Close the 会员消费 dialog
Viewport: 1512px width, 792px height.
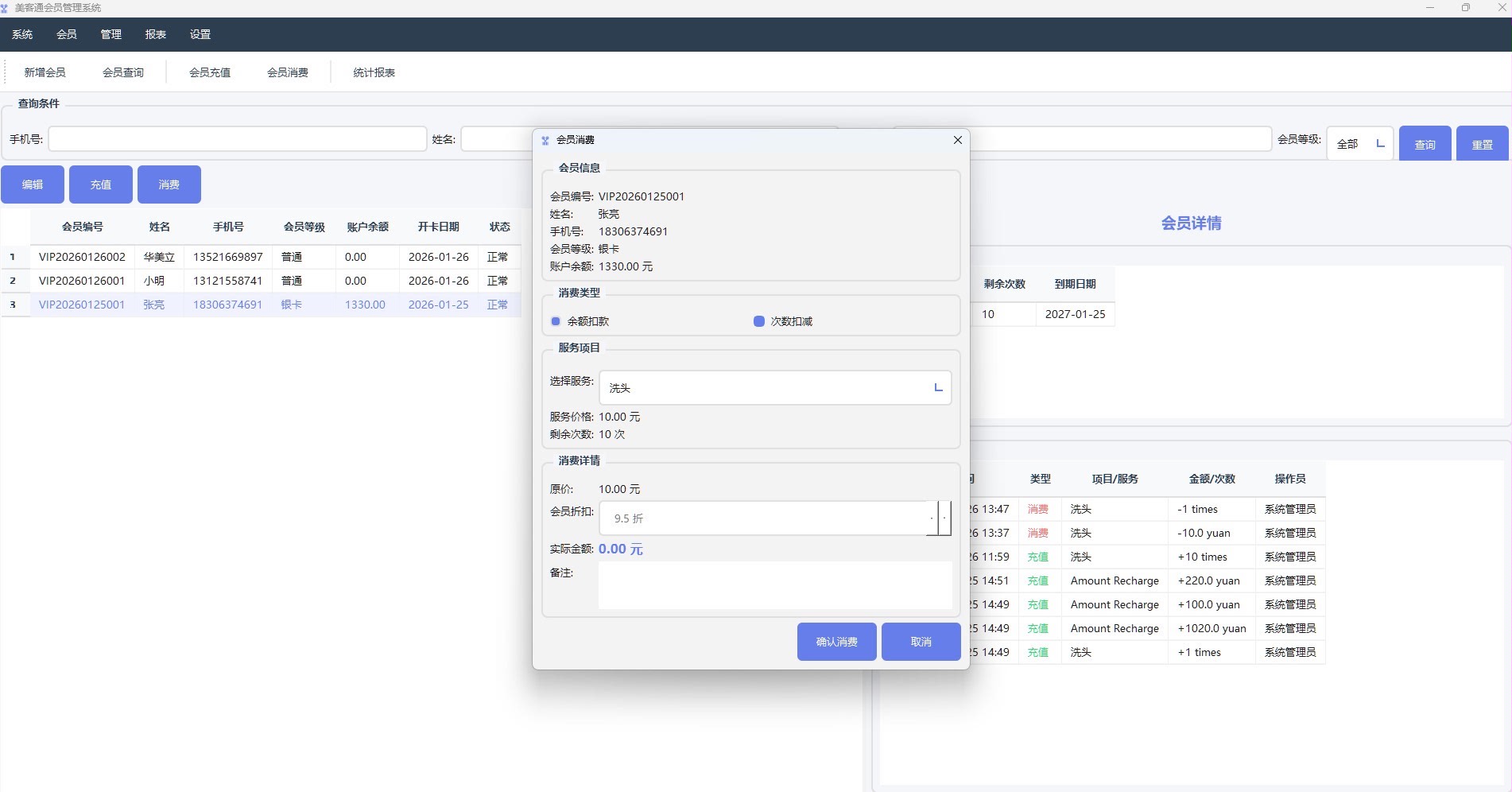coord(957,140)
